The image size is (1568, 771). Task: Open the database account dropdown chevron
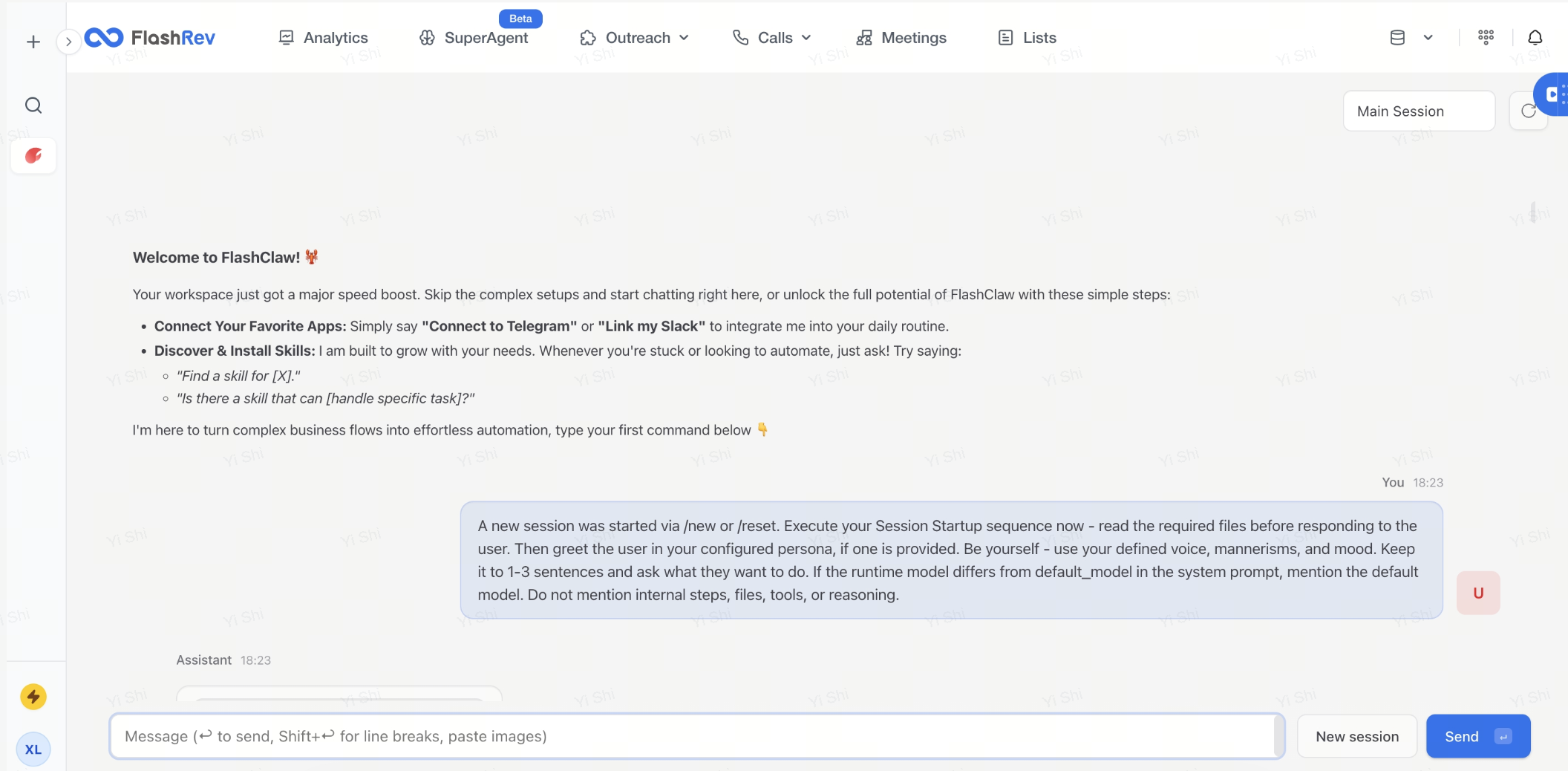1428,36
